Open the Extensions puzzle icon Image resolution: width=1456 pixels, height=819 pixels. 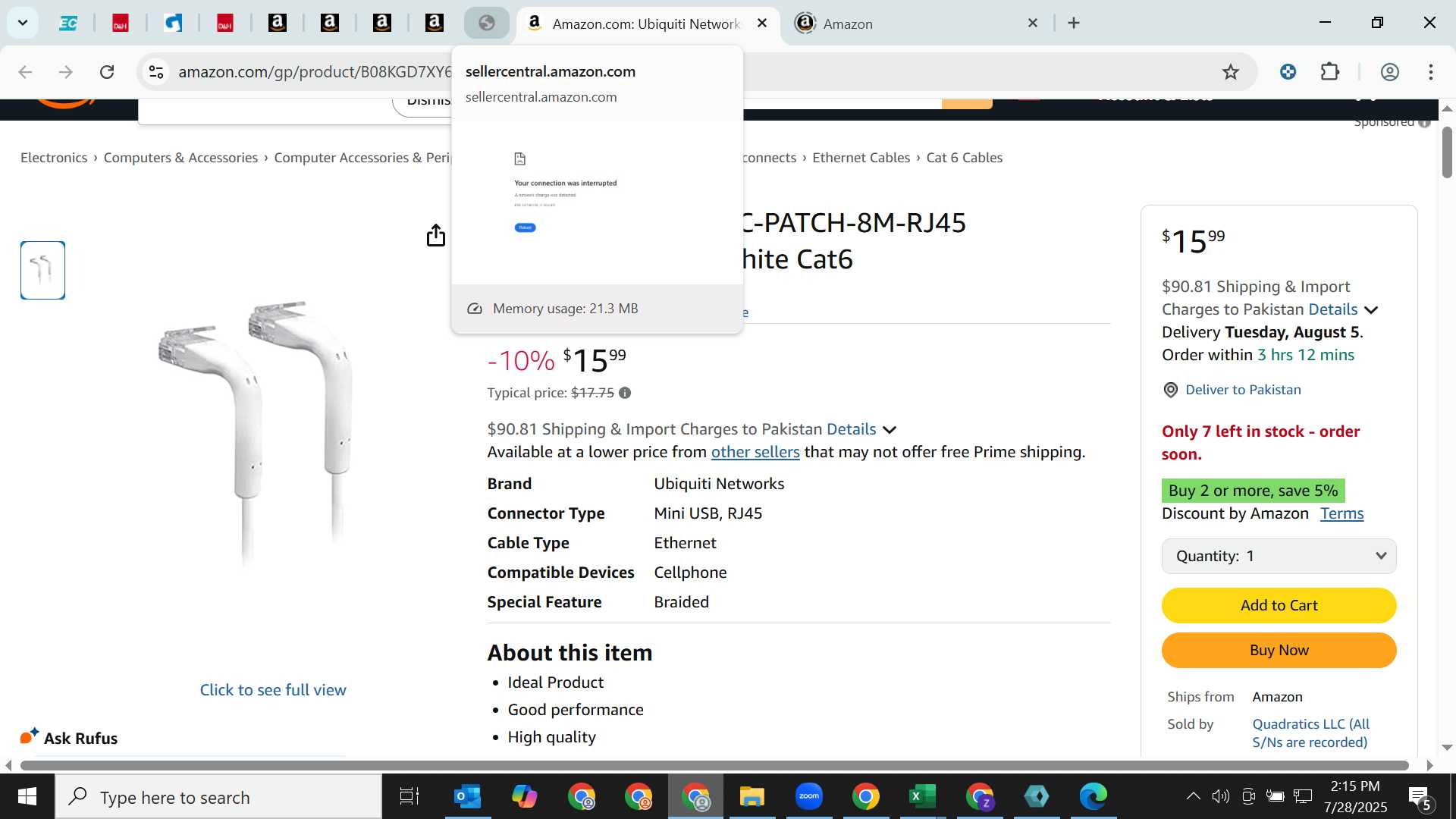tap(1330, 72)
